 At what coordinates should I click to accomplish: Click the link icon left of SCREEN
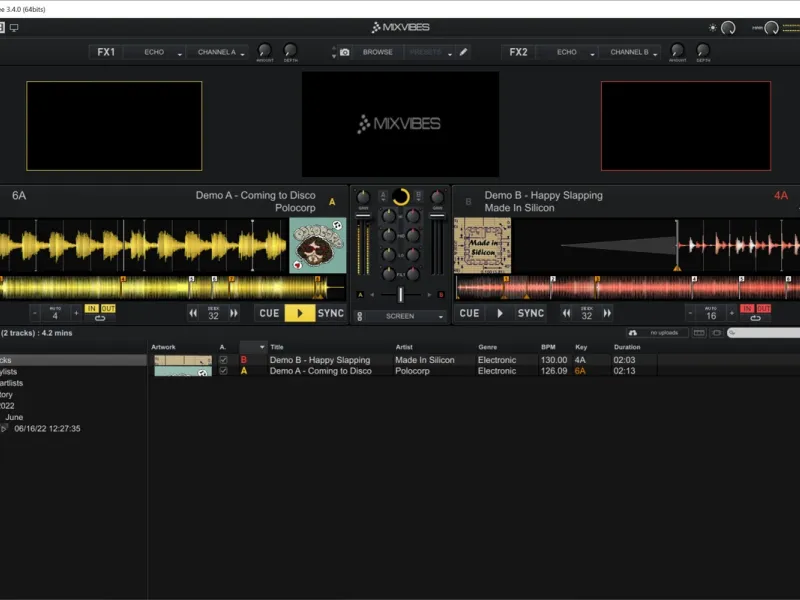pyautogui.click(x=360, y=316)
